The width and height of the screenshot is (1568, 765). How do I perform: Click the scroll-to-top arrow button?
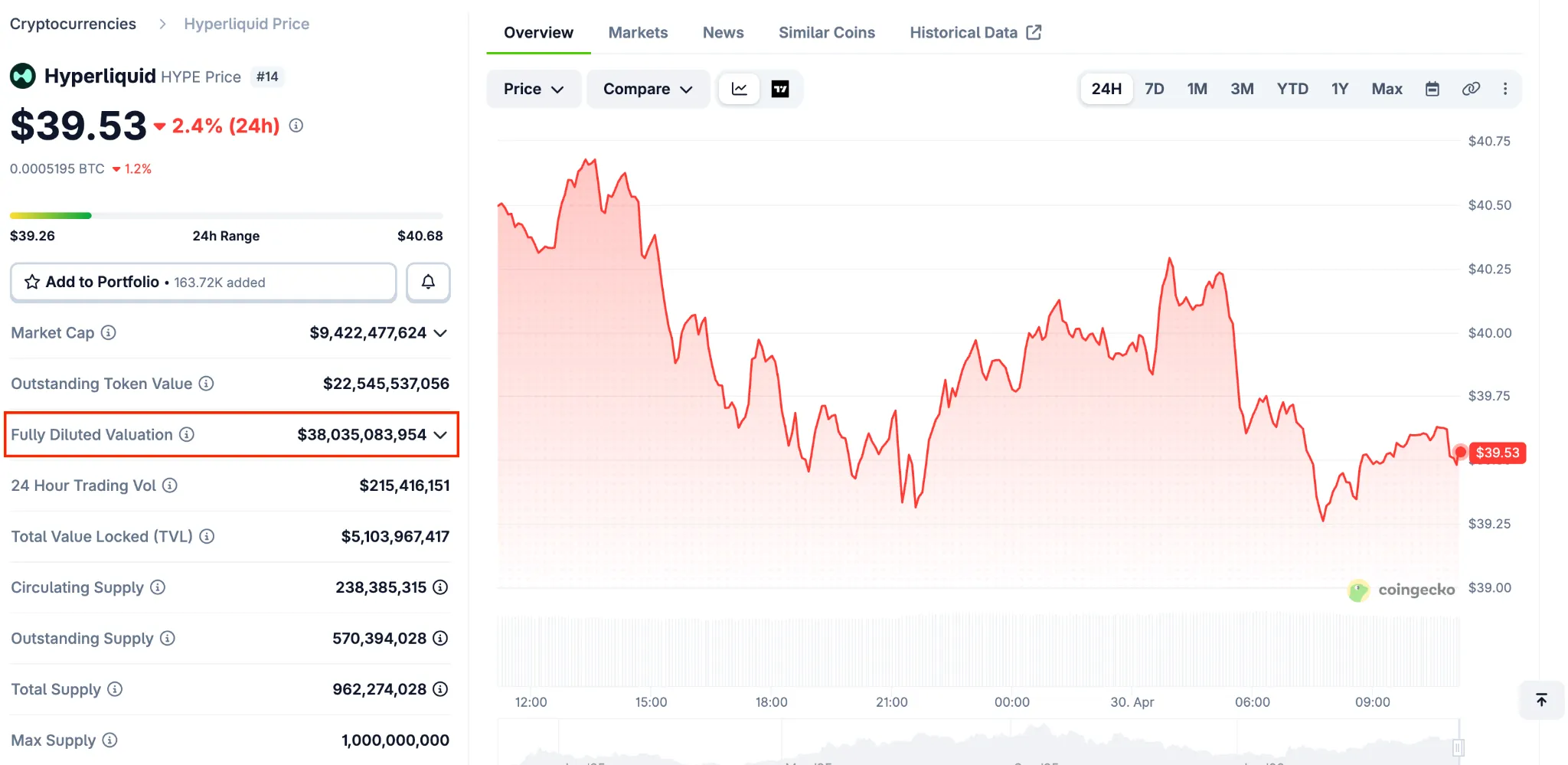click(x=1541, y=700)
